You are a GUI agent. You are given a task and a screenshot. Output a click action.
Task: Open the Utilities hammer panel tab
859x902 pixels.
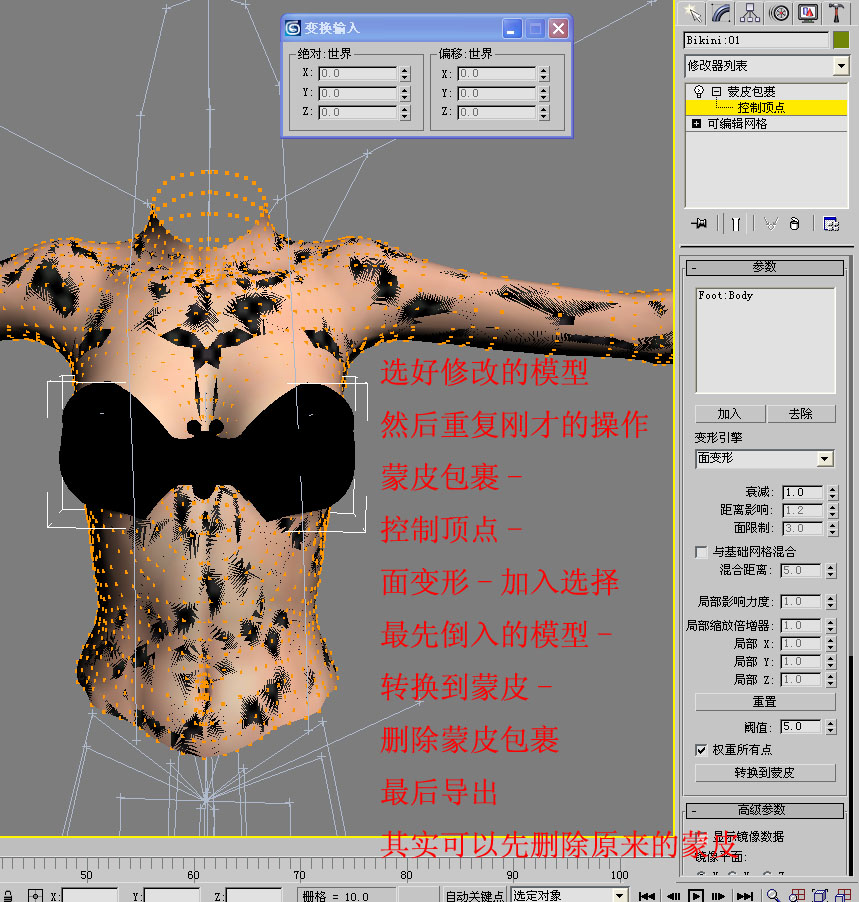click(838, 13)
